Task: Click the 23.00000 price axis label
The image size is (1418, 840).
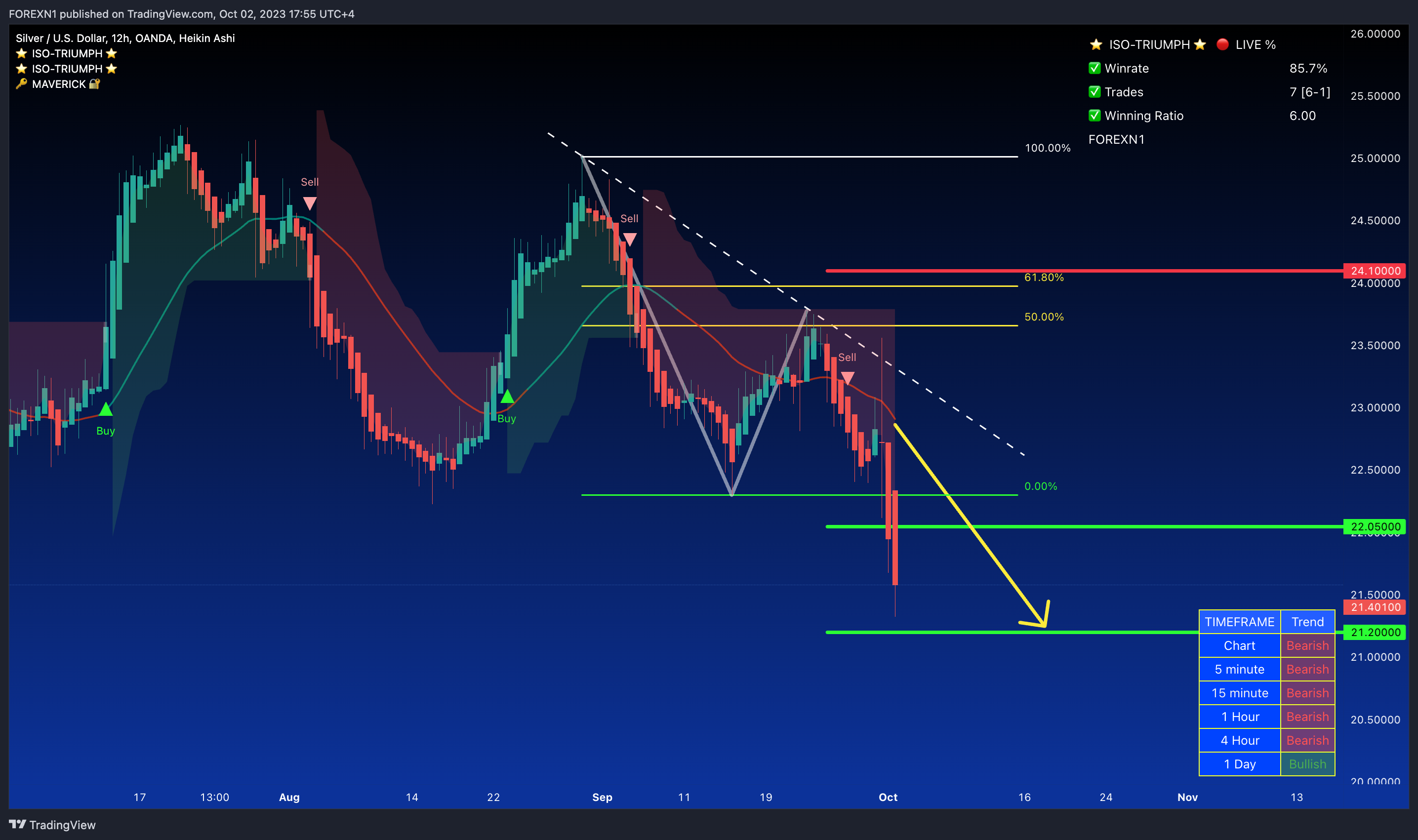Action: coord(1376,407)
